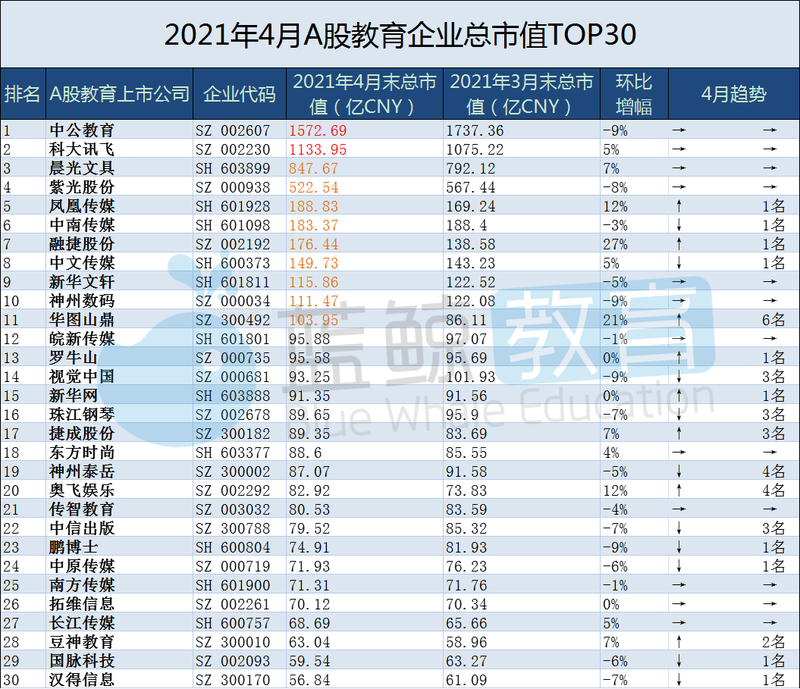Image resolution: width=800 pixels, height=689 pixels.
Task: Select the 排名 column header
Action: point(23,94)
